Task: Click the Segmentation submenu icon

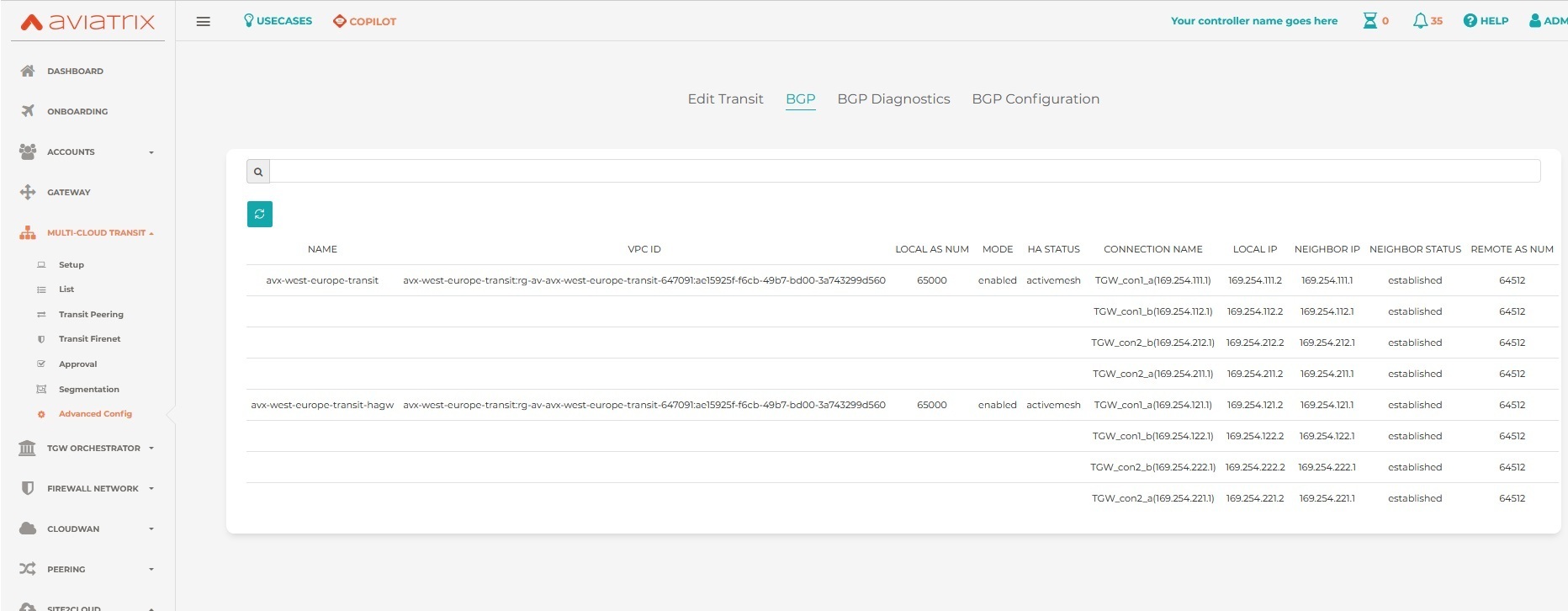Action: click(41, 389)
